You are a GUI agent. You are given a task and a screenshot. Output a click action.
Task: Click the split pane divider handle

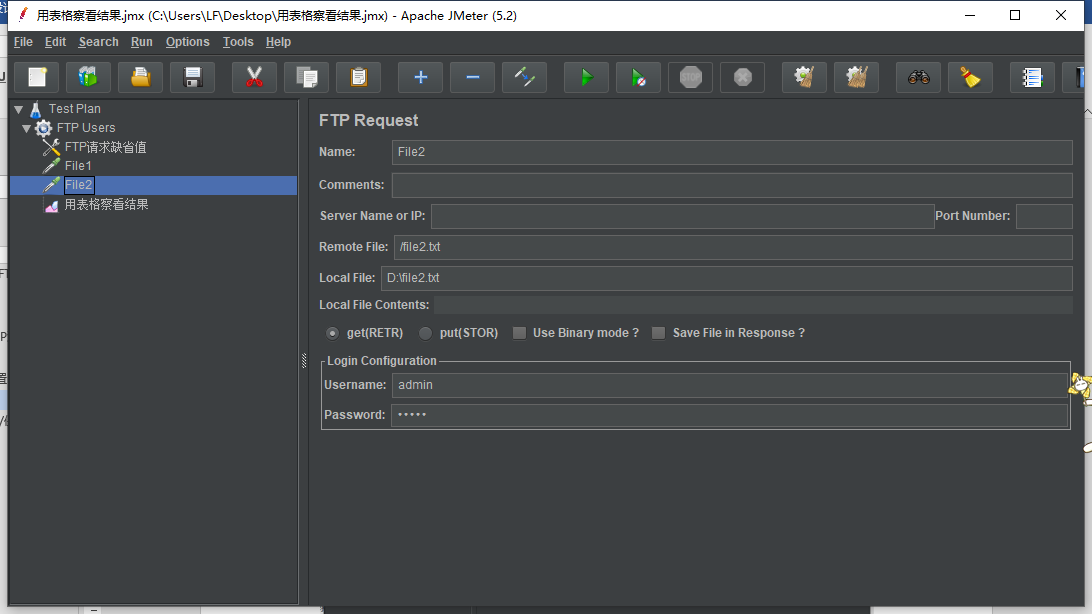304,361
